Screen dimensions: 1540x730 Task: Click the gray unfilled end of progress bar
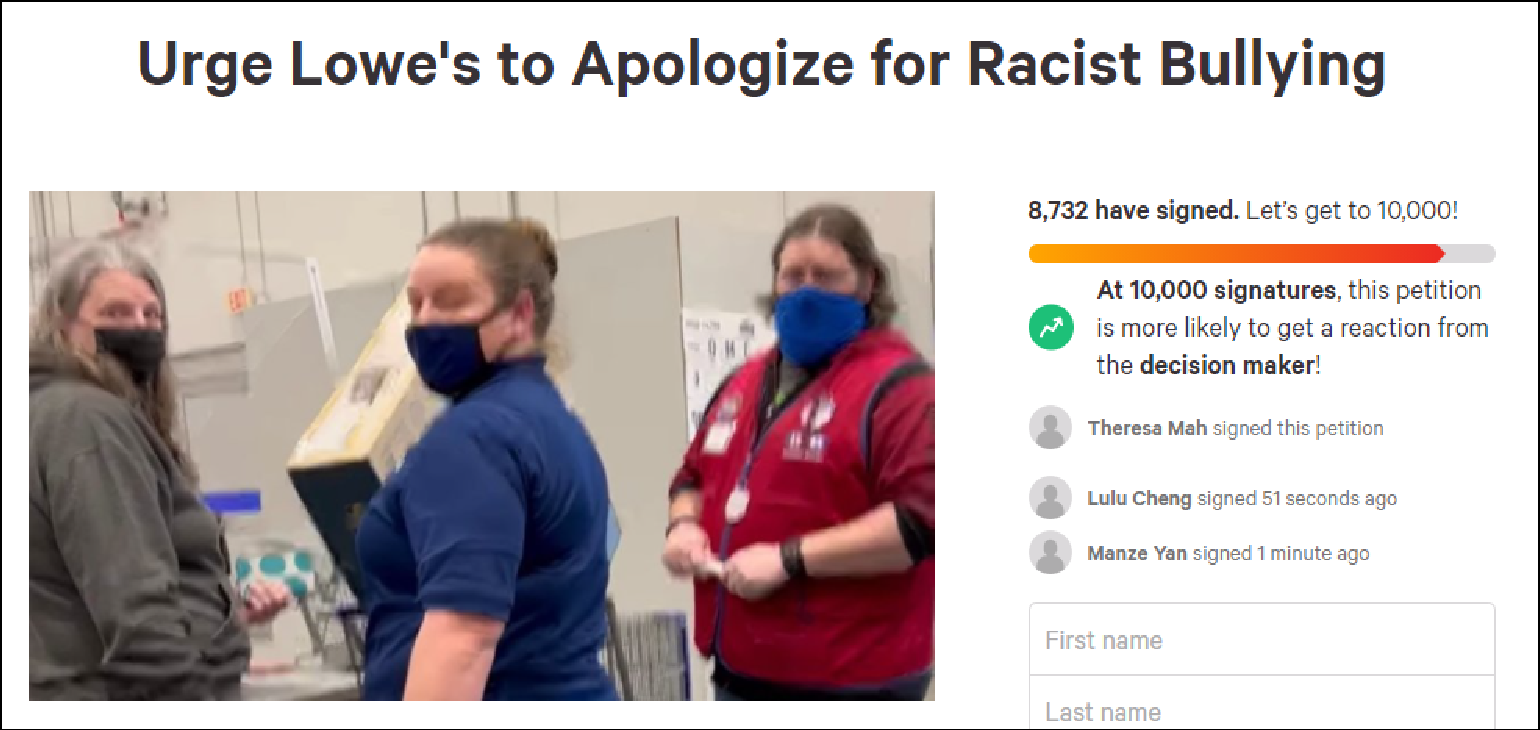coord(1471,253)
